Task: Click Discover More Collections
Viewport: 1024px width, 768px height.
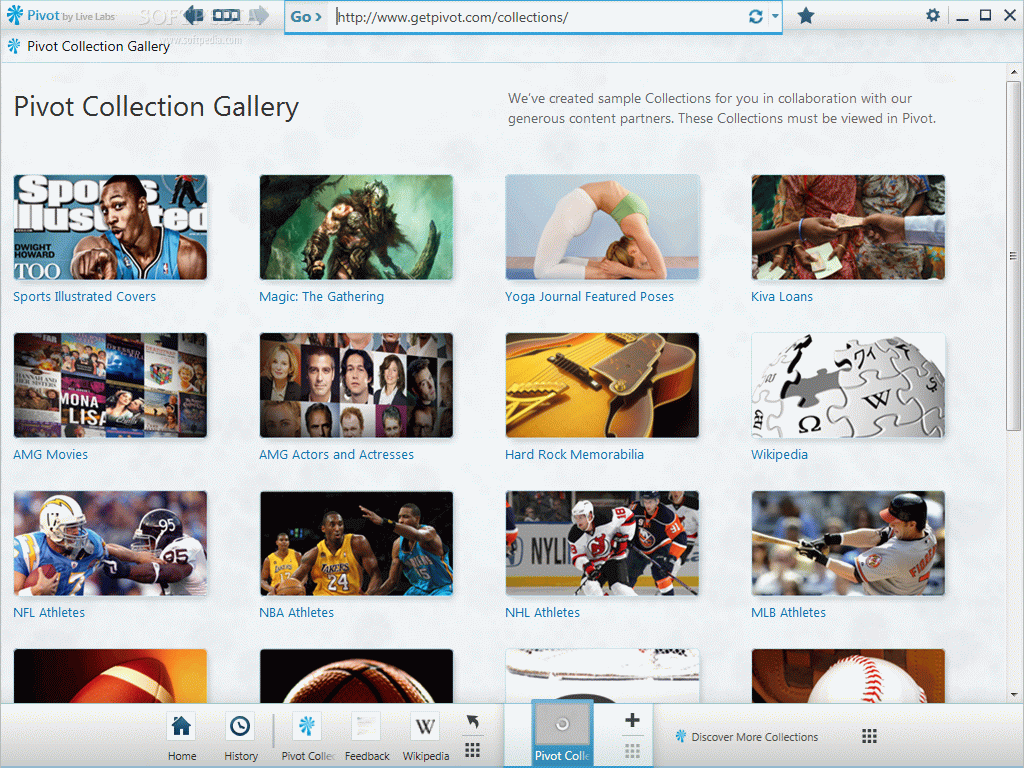Action: [x=746, y=737]
